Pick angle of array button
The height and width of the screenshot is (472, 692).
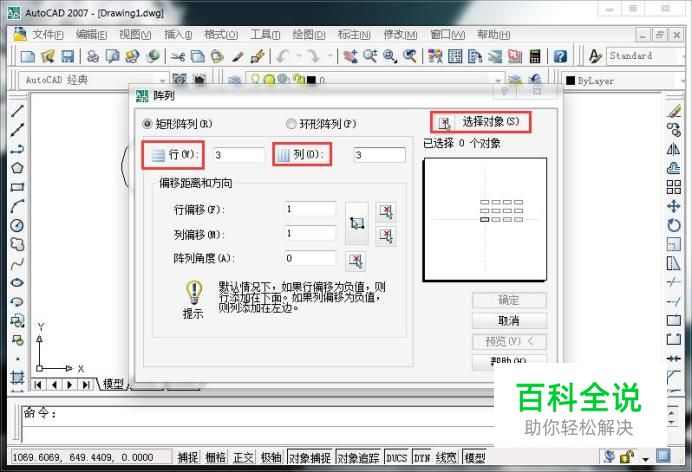(x=355, y=261)
